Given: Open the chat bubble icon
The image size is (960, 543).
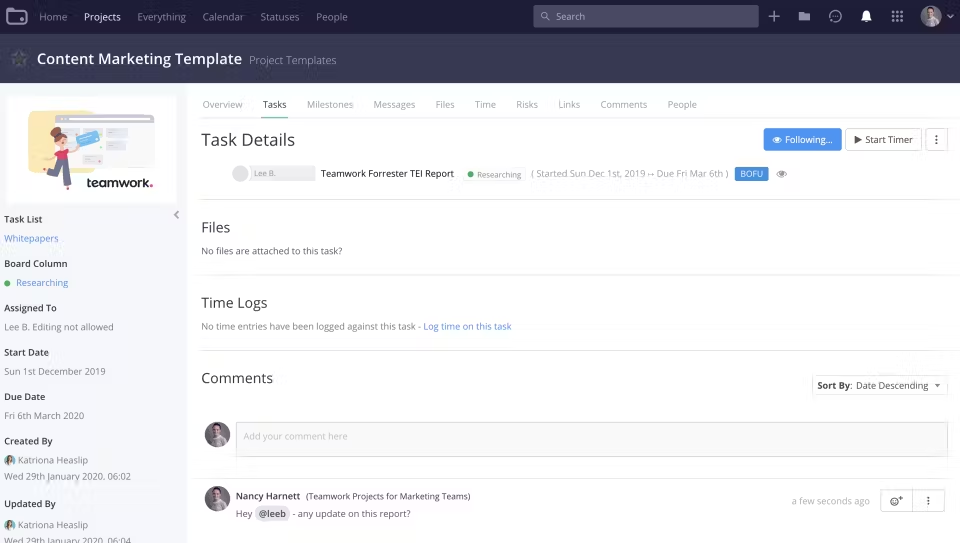Looking at the screenshot, I should pyautogui.click(x=835, y=16).
